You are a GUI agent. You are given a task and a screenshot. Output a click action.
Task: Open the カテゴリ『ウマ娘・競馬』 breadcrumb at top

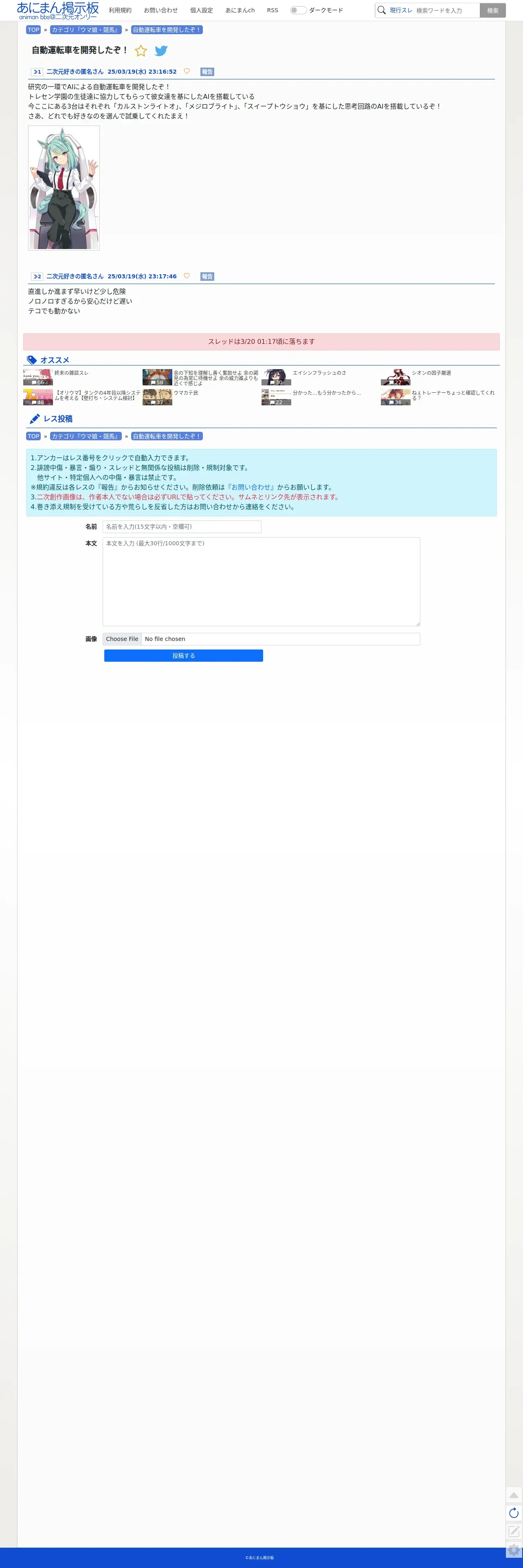(86, 30)
